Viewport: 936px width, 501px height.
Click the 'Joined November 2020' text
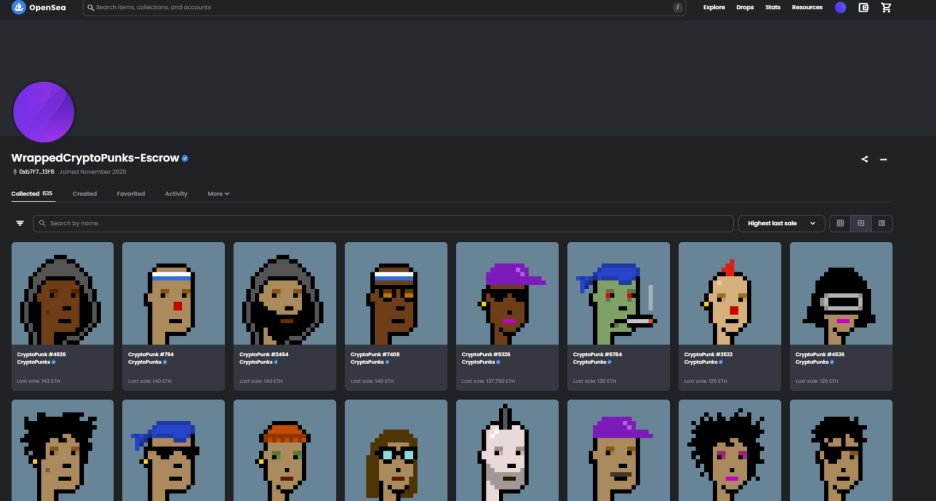pos(93,172)
